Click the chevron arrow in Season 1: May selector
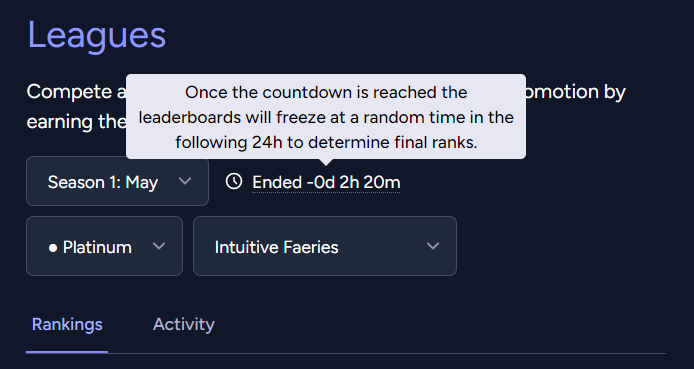The image size is (694, 369). [185, 181]
